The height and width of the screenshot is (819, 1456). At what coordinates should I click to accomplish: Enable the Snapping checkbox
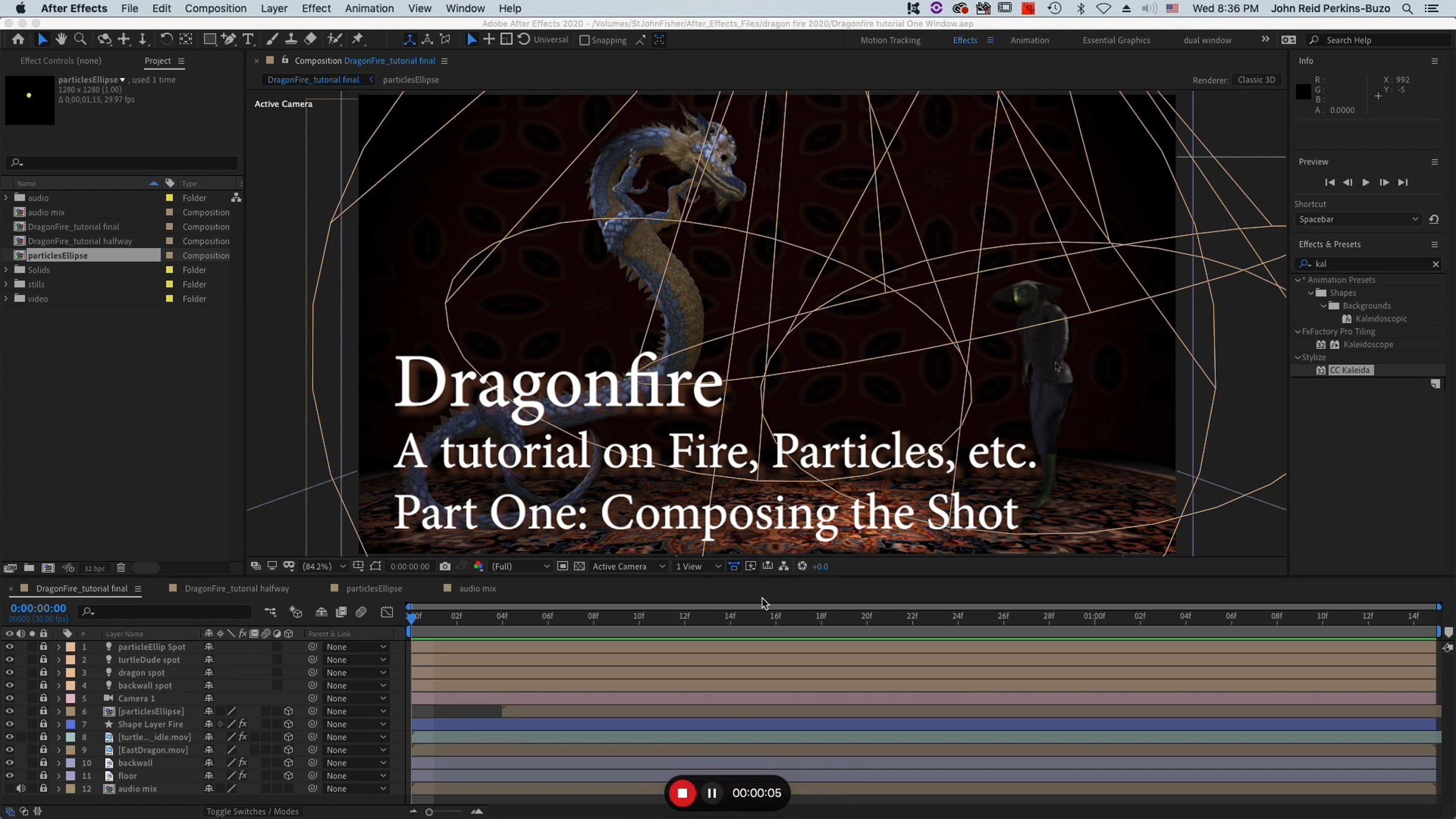point(584,40)
